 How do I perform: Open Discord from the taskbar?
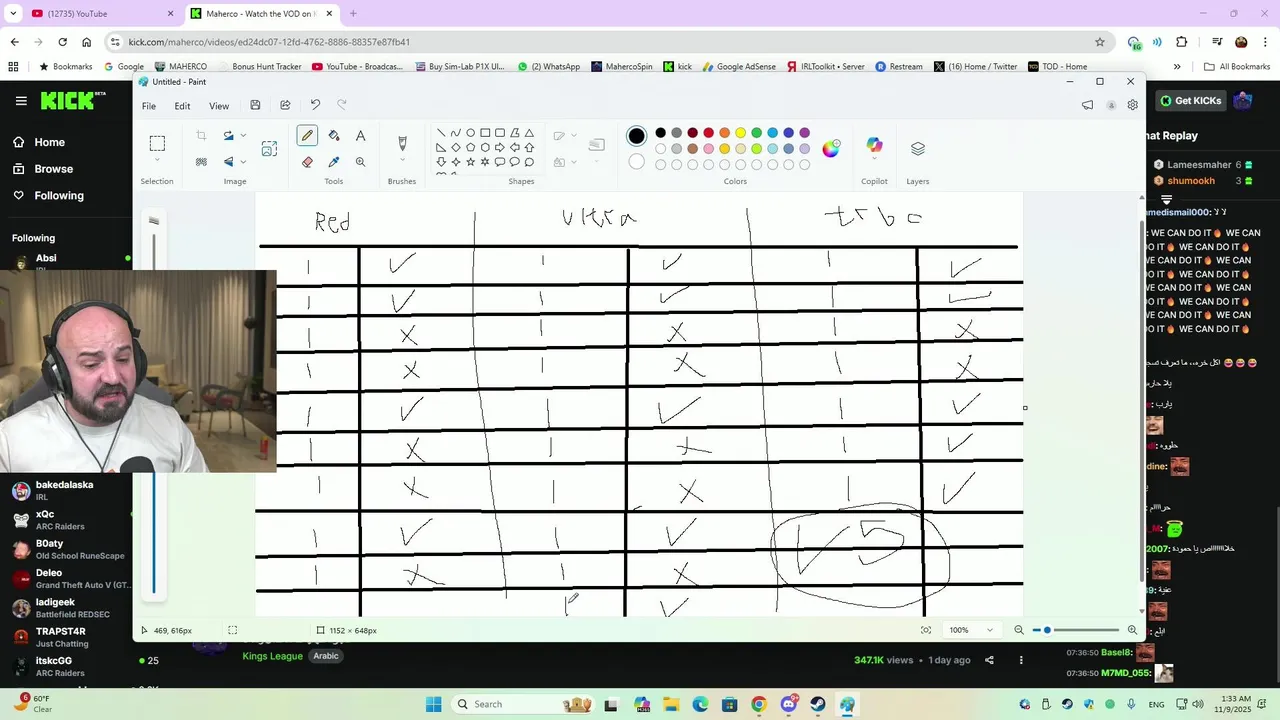(x=788, y=704)
